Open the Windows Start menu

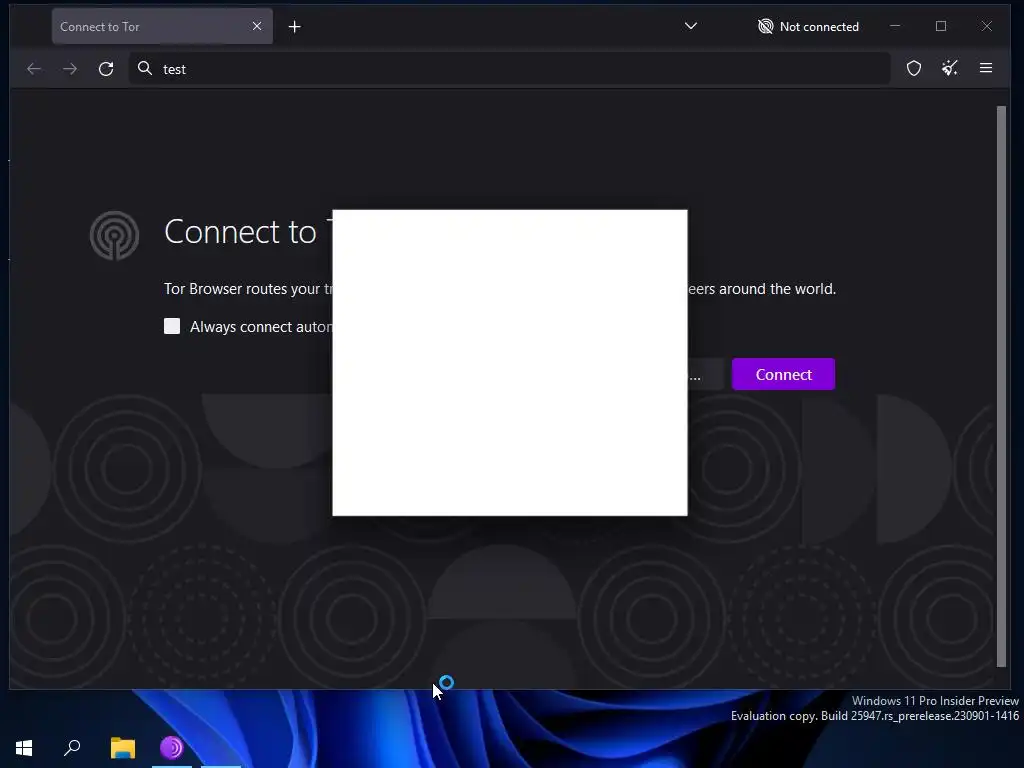(x=24, y=748)
